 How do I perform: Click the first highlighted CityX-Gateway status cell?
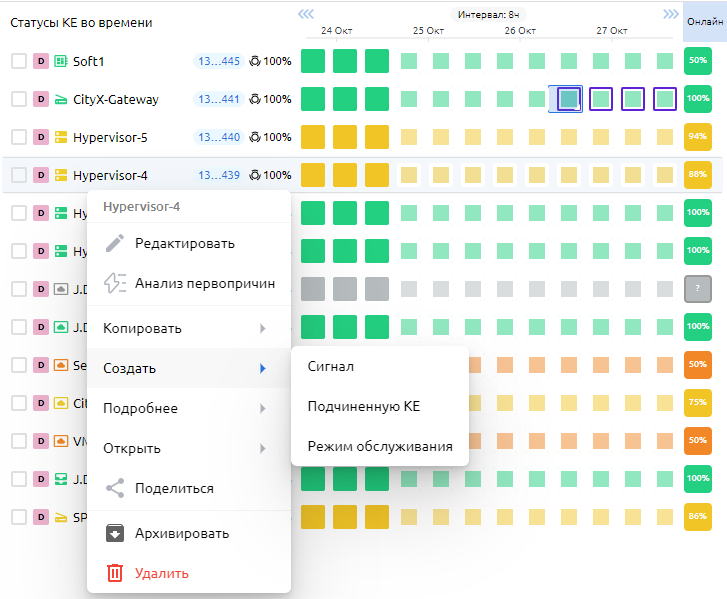(568, 99)
